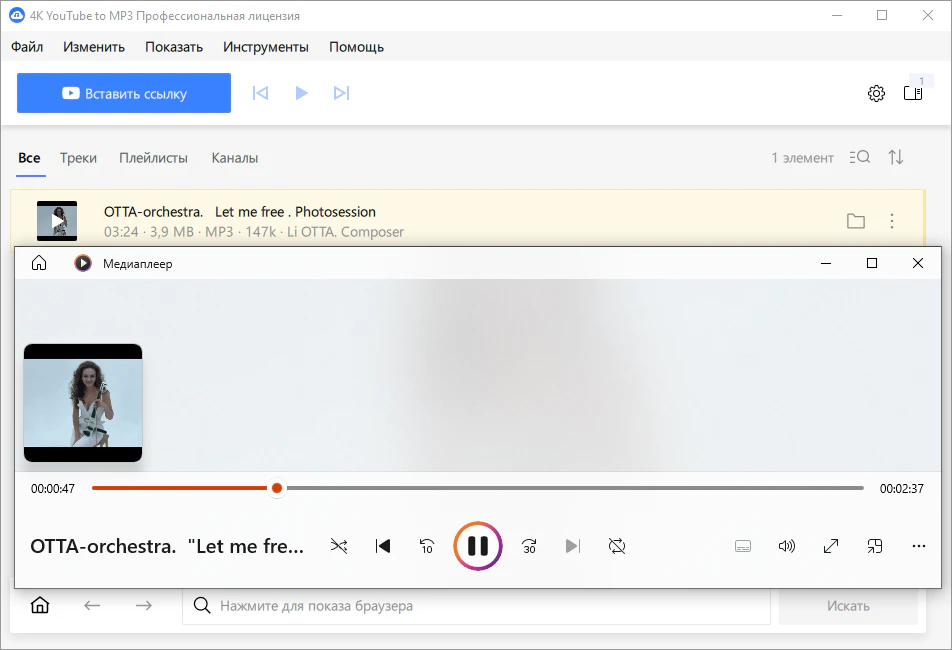Open media player more options menu
This screenshot has height=650, width=952.
[x=919, y=546]
